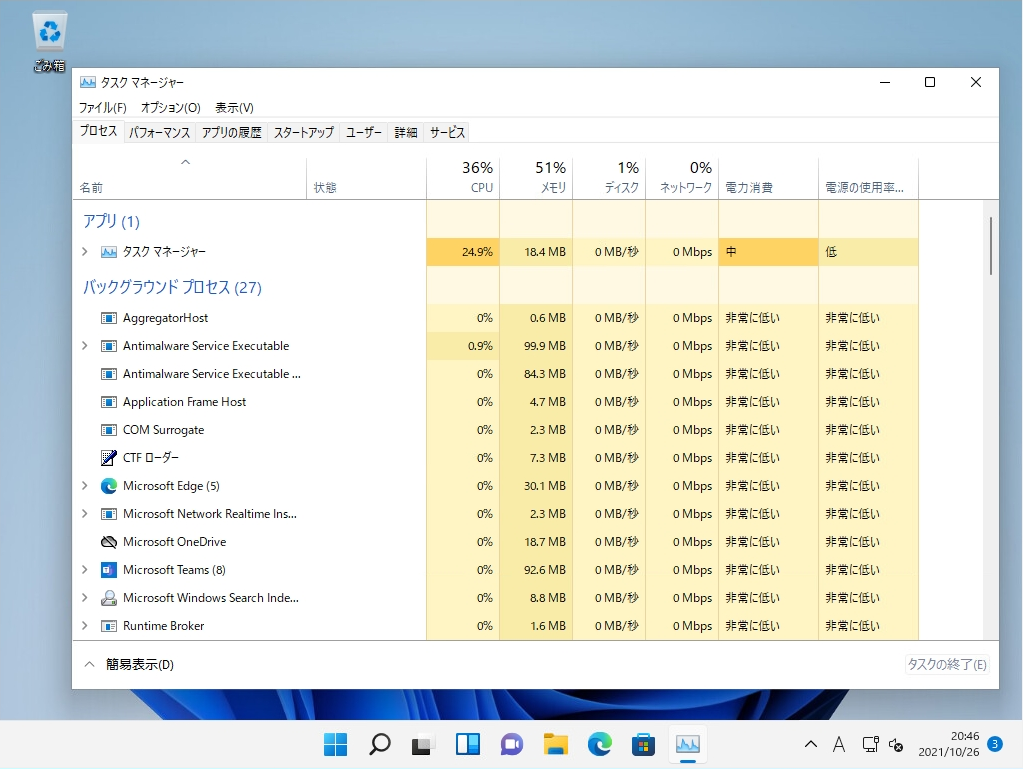Click the Task Manager taskbar icon
Viewport: 1023px width, 769px height.
tap(688, 744)
